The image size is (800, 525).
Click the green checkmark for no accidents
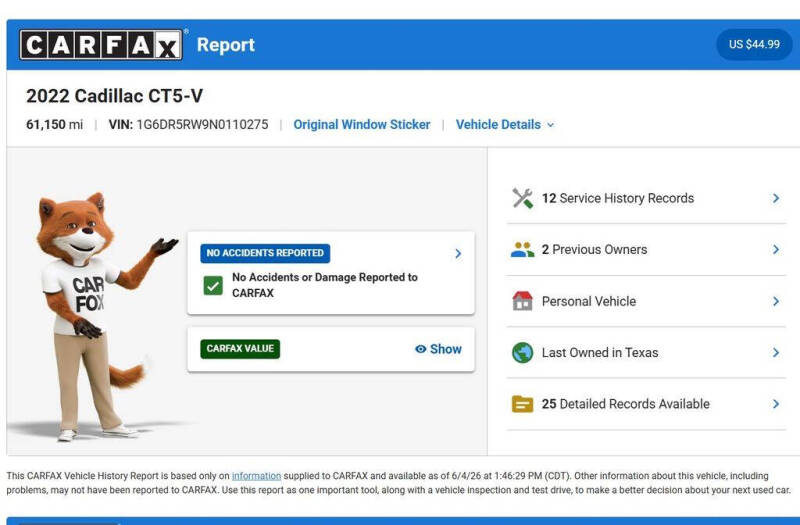(213, 286)
